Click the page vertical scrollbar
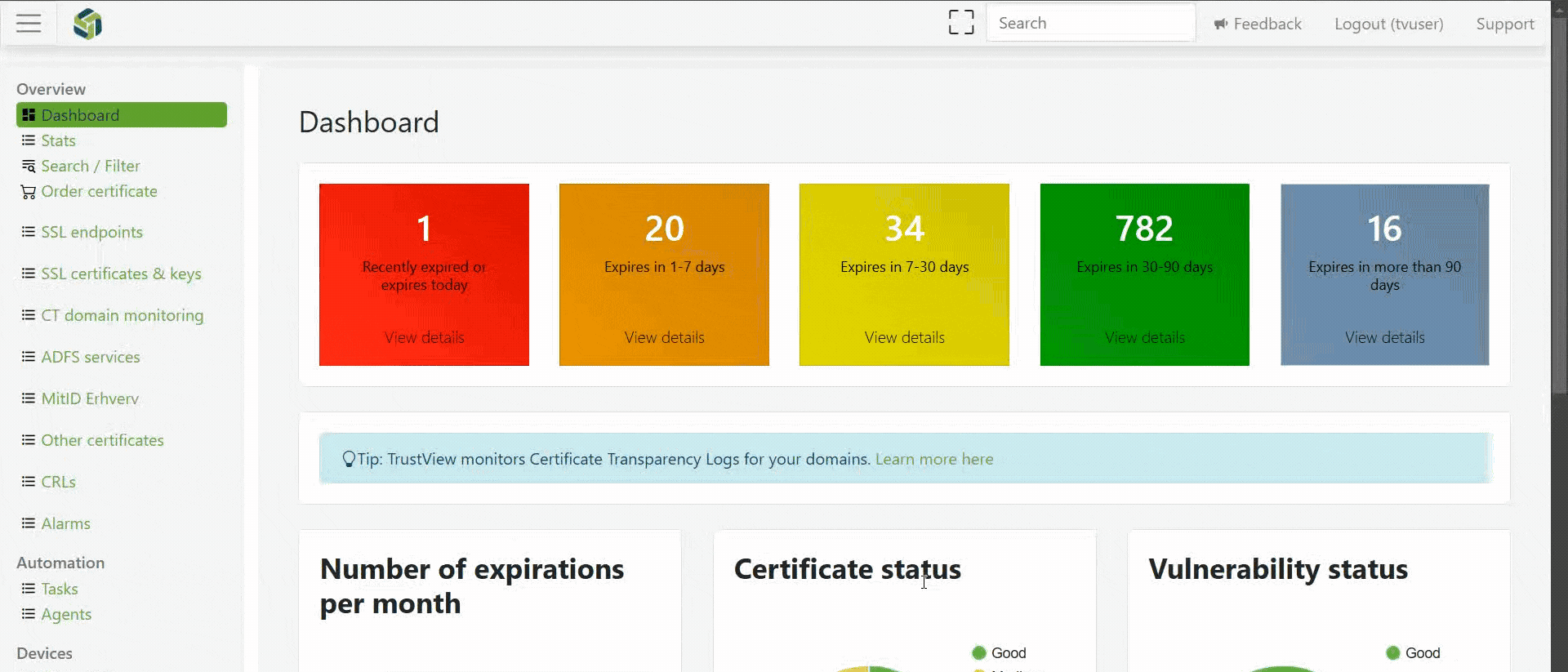 click(1559, 204)
